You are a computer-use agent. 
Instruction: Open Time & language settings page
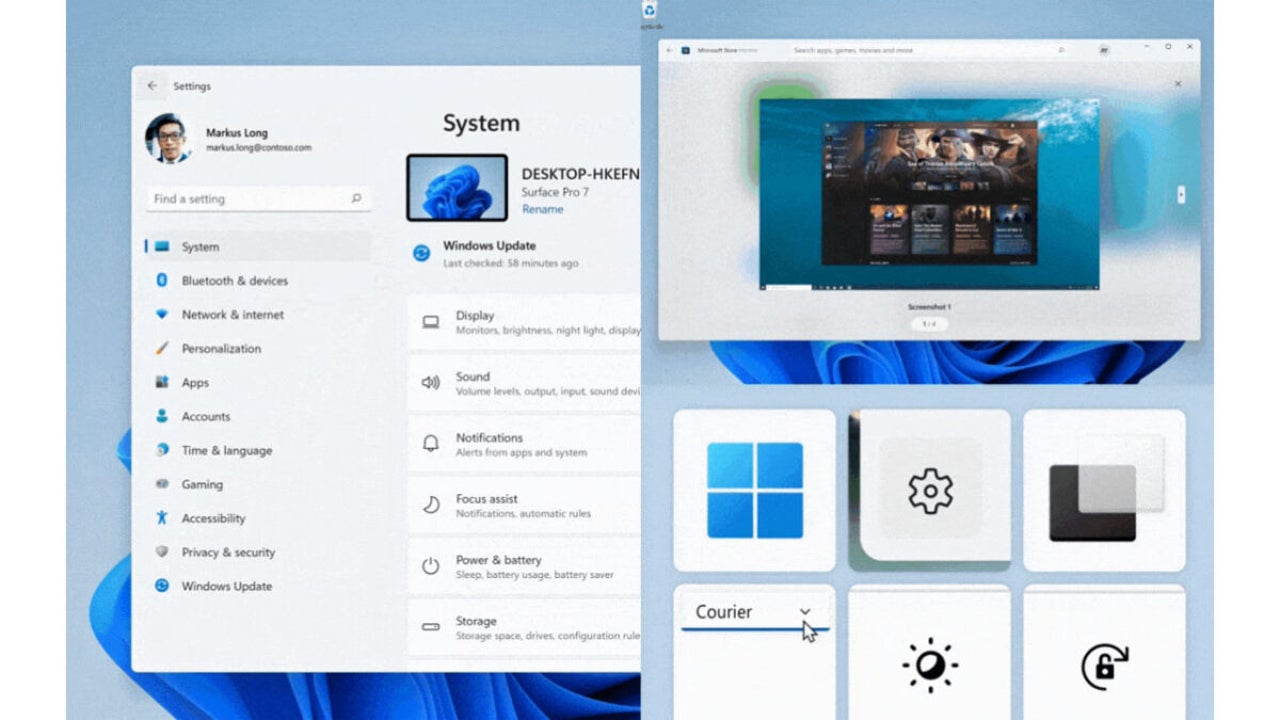click(x=226, y=451)
